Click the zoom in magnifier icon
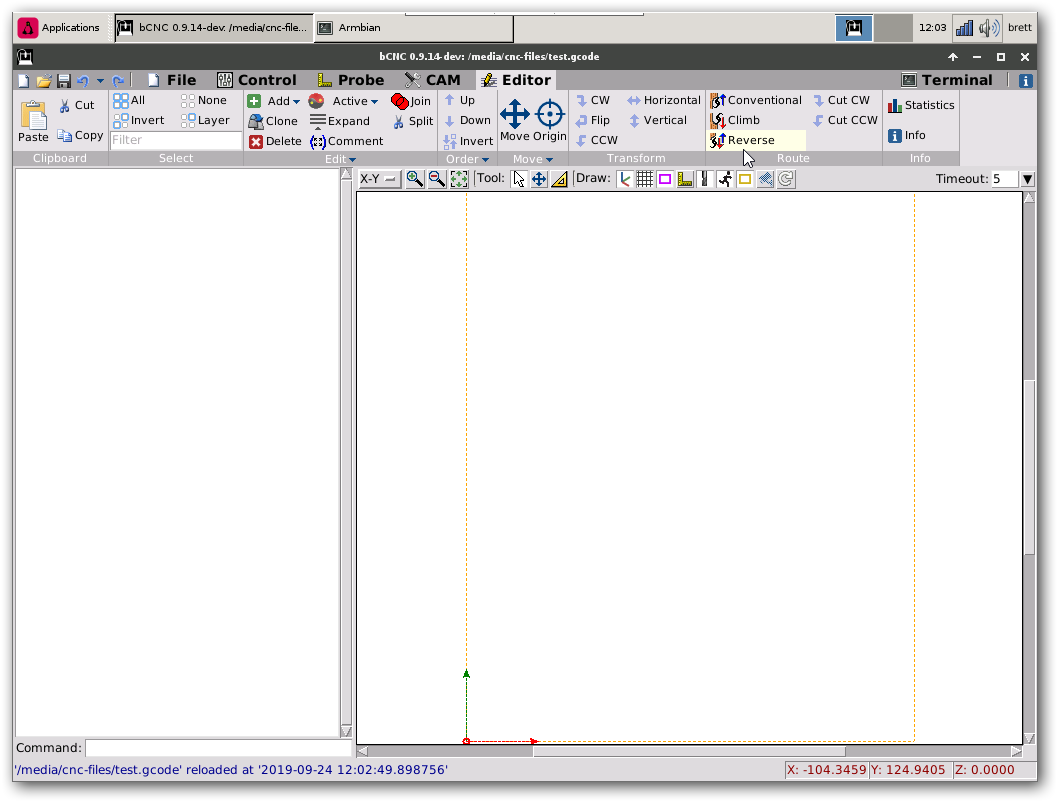Viewport: 1058px width, 802px height. (414, 179)
